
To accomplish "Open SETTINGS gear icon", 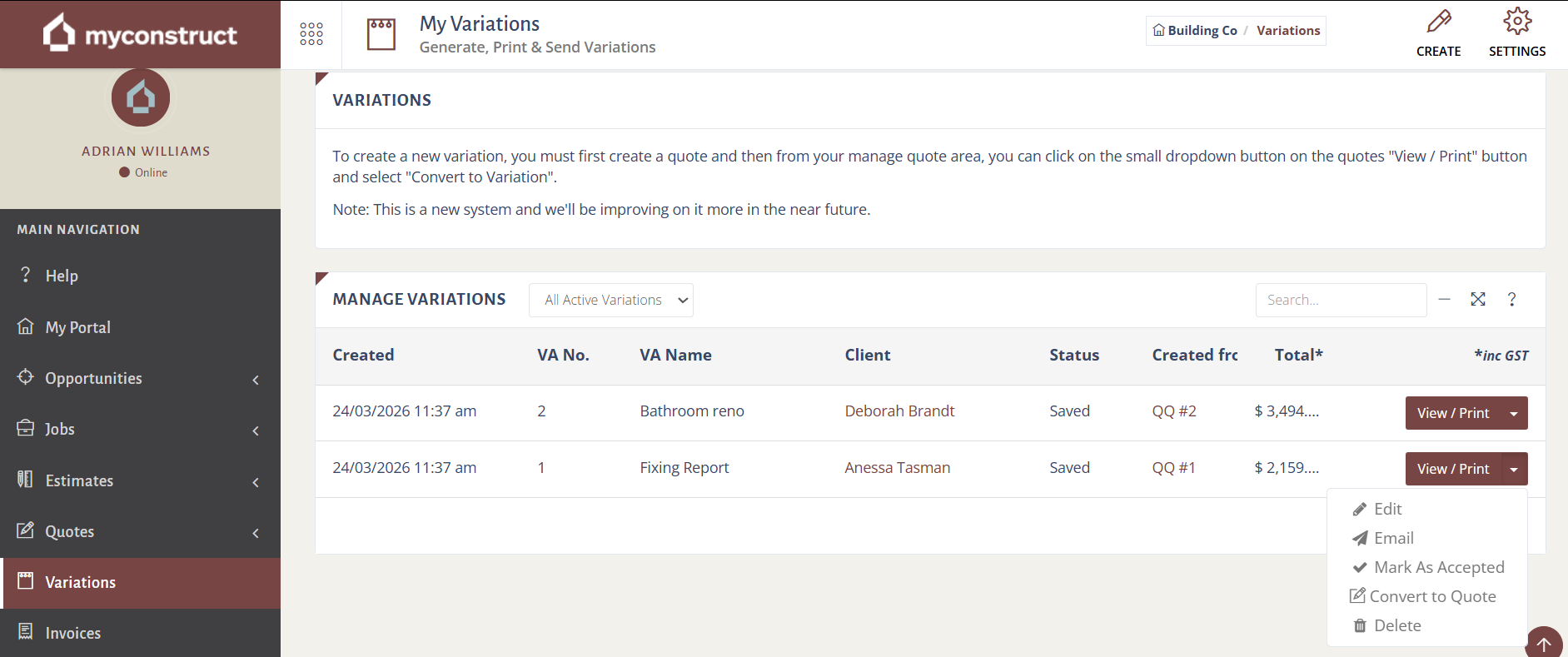I will pos(1516,22).
